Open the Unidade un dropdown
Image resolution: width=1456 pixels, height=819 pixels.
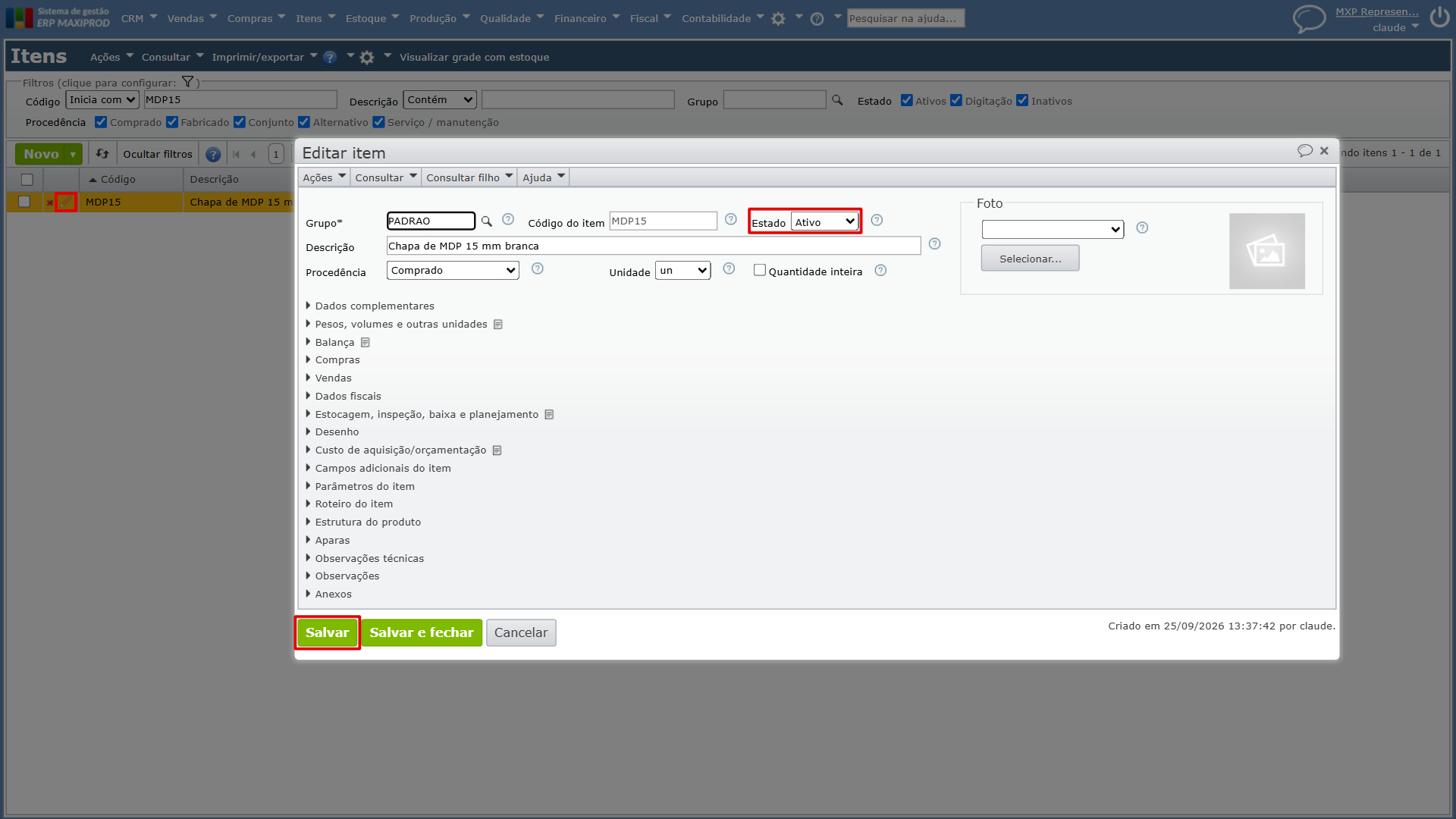pos(682,270)
